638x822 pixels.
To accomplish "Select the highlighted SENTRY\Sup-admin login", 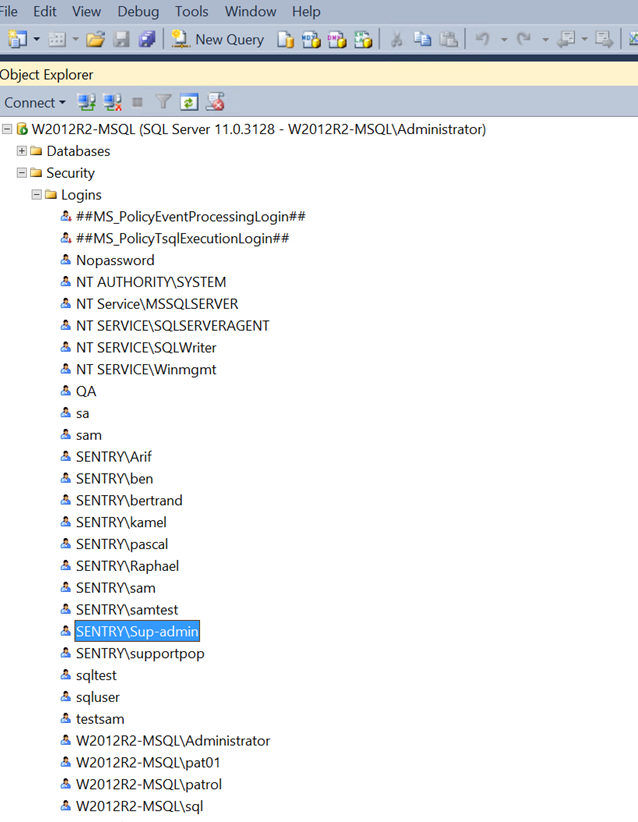I will tap(137, 632).
